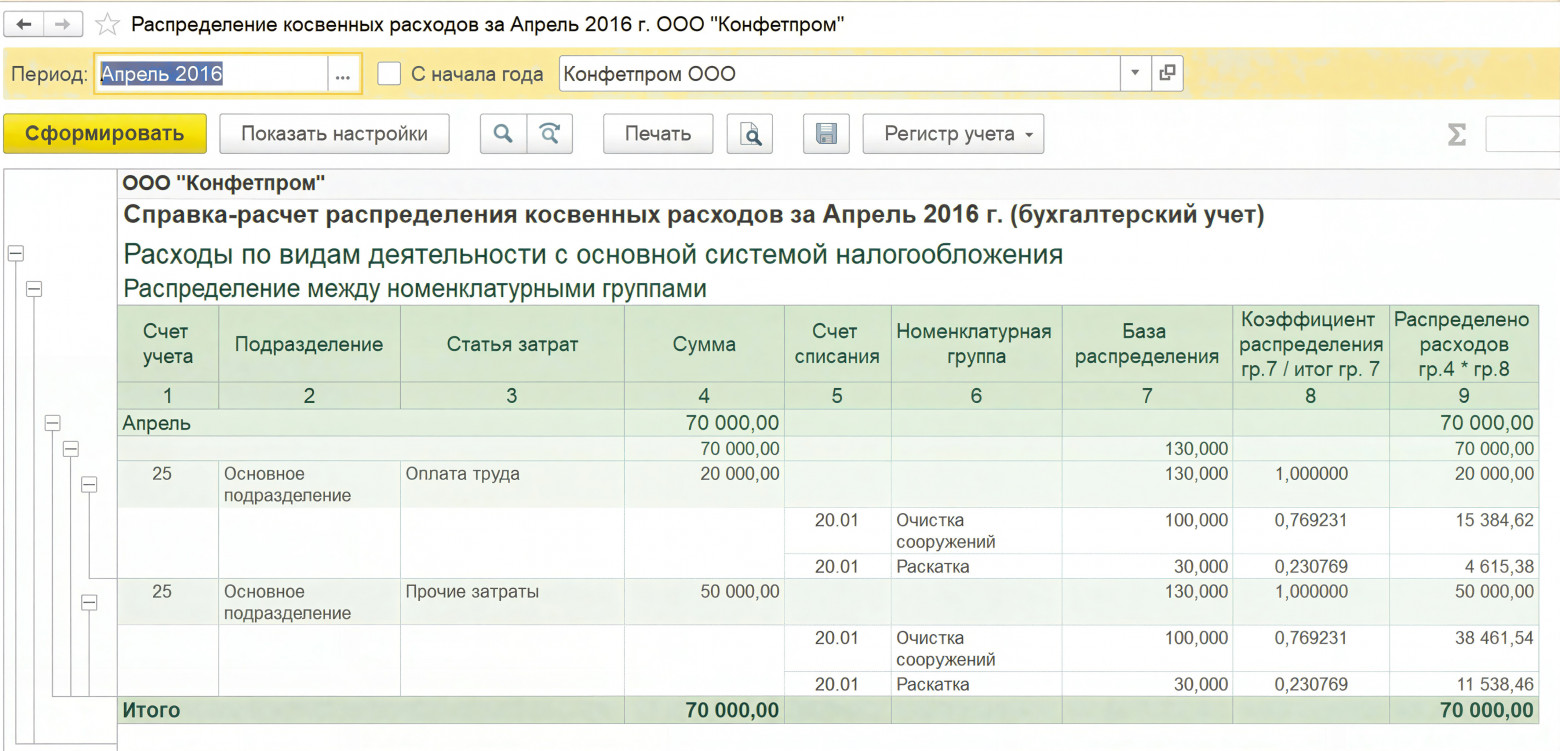Screen dimensions: 1560x751
Task: Collapse the entire report via top minus expander
Action: tap(15, 253)
